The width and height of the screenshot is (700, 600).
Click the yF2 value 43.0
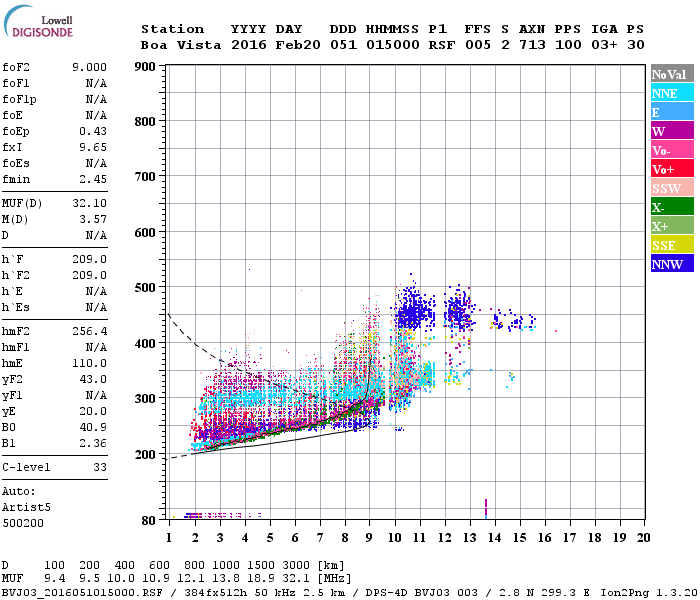(x=93, y=379)
